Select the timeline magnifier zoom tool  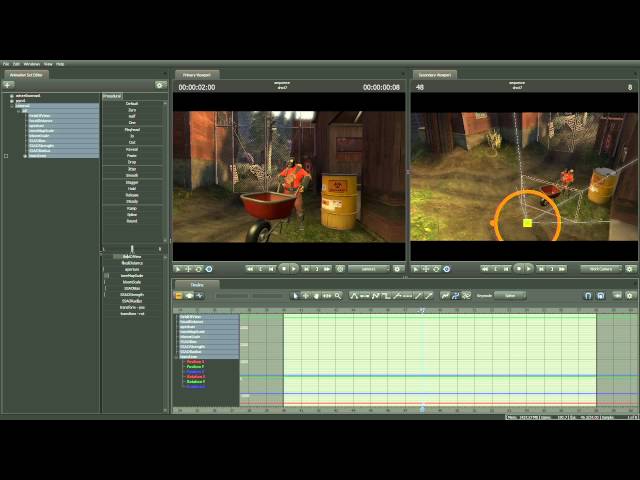coord(338,296)
